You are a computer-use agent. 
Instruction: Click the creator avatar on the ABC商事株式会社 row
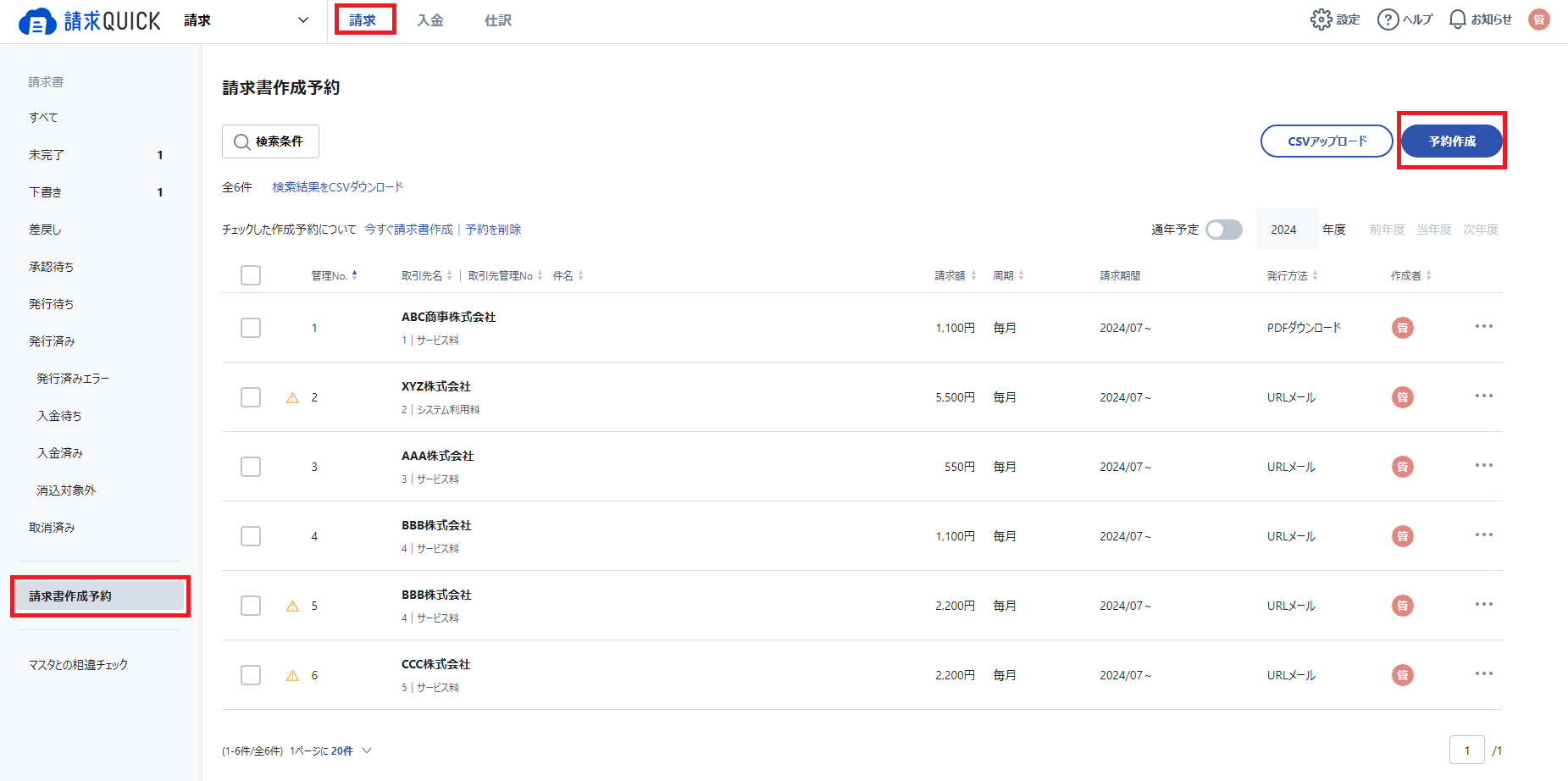coord(1403,328)
